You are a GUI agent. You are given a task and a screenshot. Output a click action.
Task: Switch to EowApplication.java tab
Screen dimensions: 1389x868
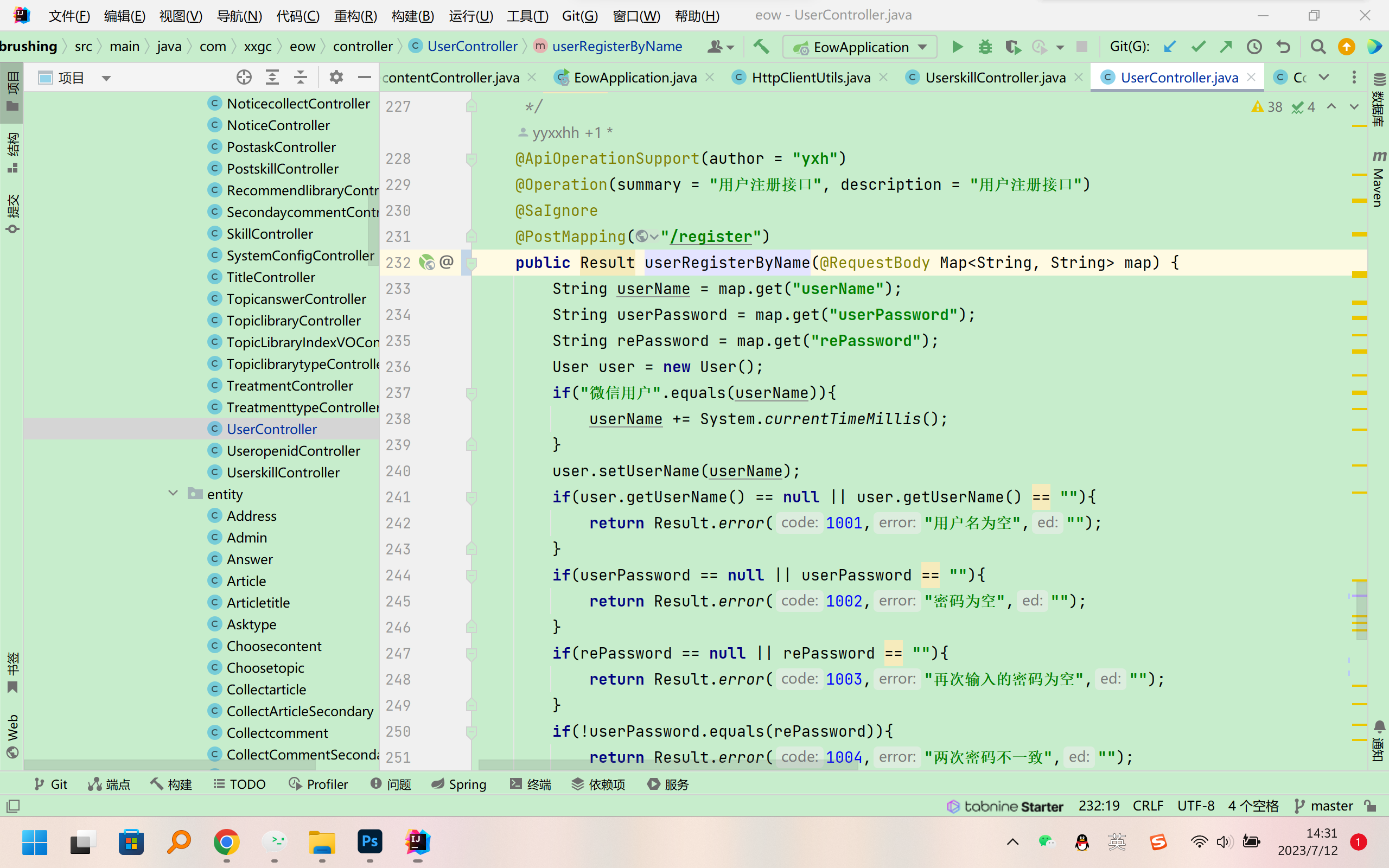(634, 78)
